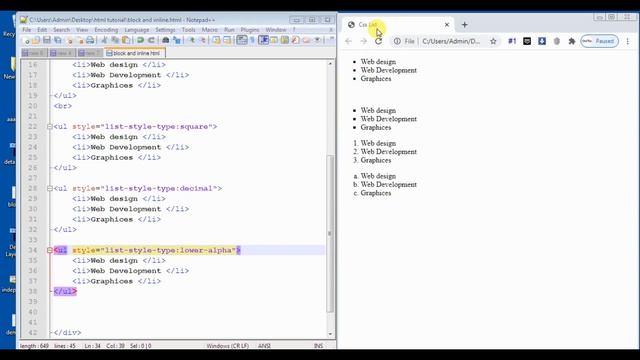The height and width of the screenshot is (360, 640).
Task: Open the File menu in Notepad++
Action: [x=27, y=30]
